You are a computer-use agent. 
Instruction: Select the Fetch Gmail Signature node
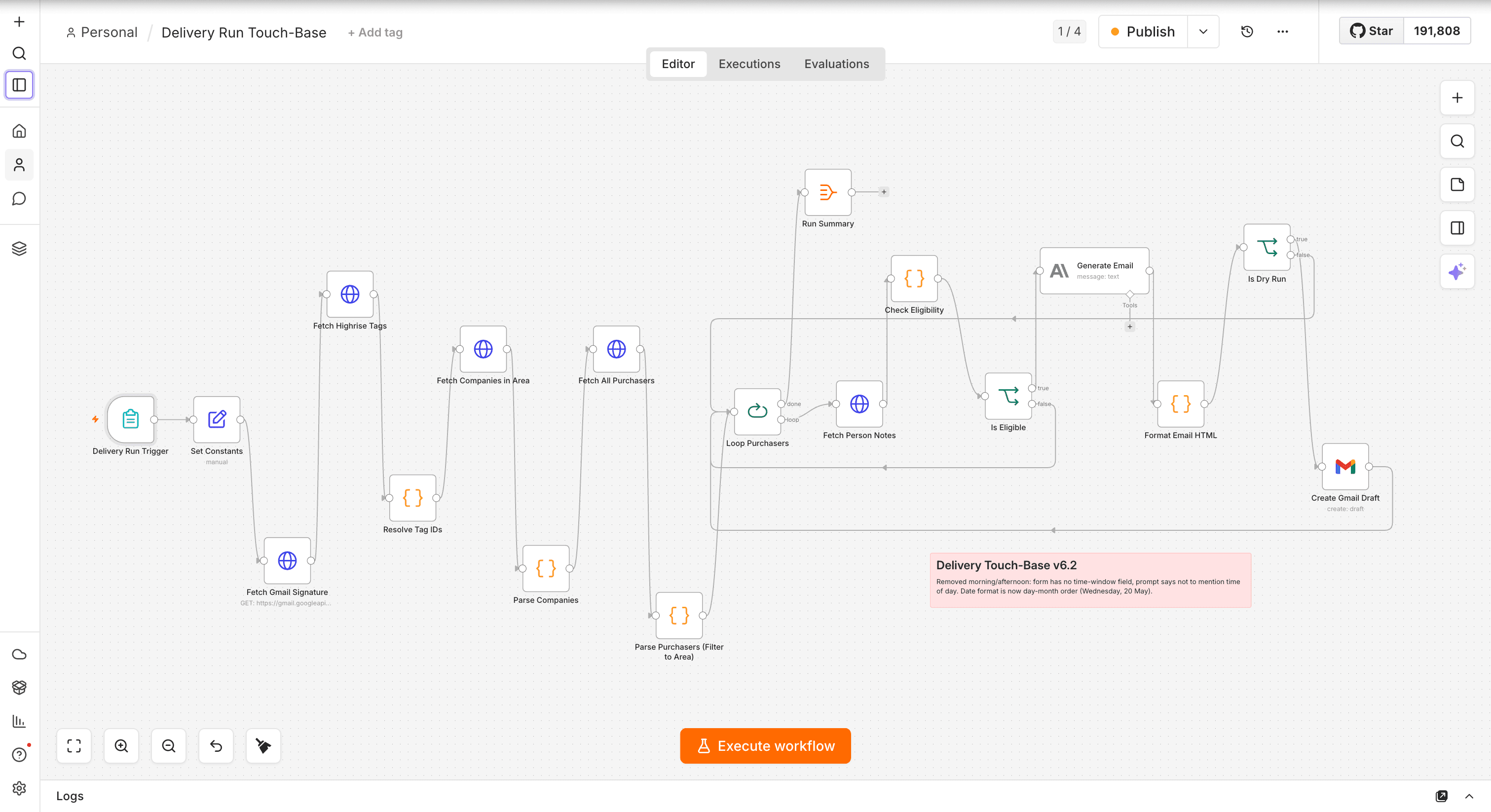287,560
